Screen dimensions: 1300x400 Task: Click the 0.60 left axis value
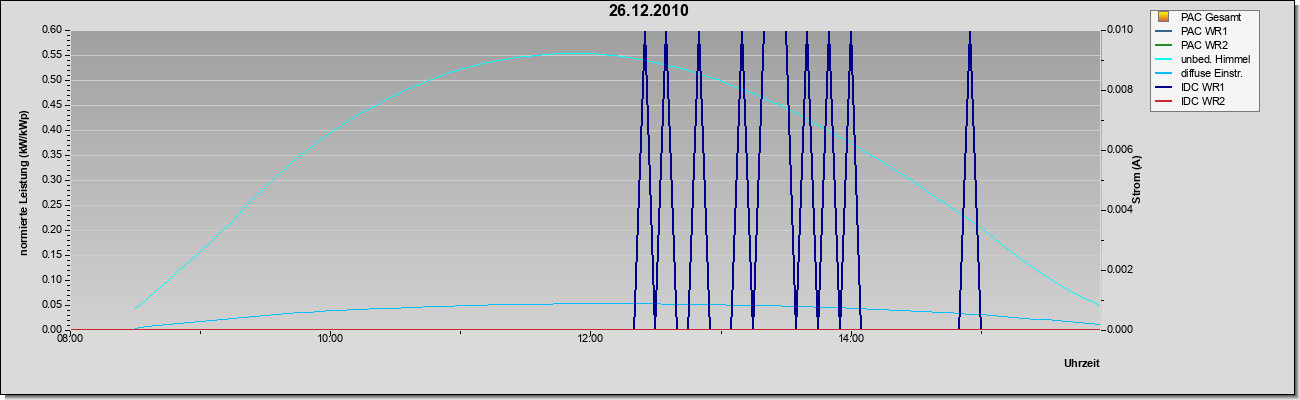[52, 29]
